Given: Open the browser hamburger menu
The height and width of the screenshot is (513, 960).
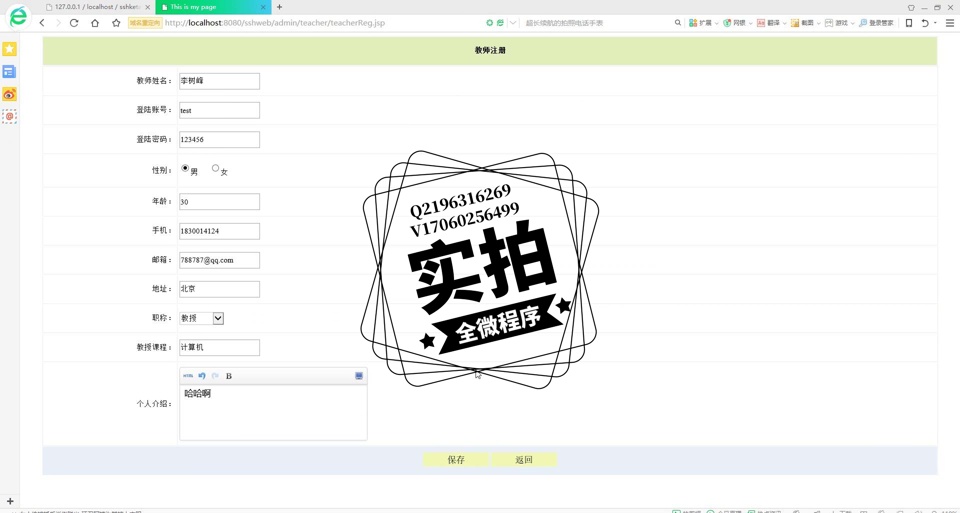Looking at the screenshot, I should point(950,23).
